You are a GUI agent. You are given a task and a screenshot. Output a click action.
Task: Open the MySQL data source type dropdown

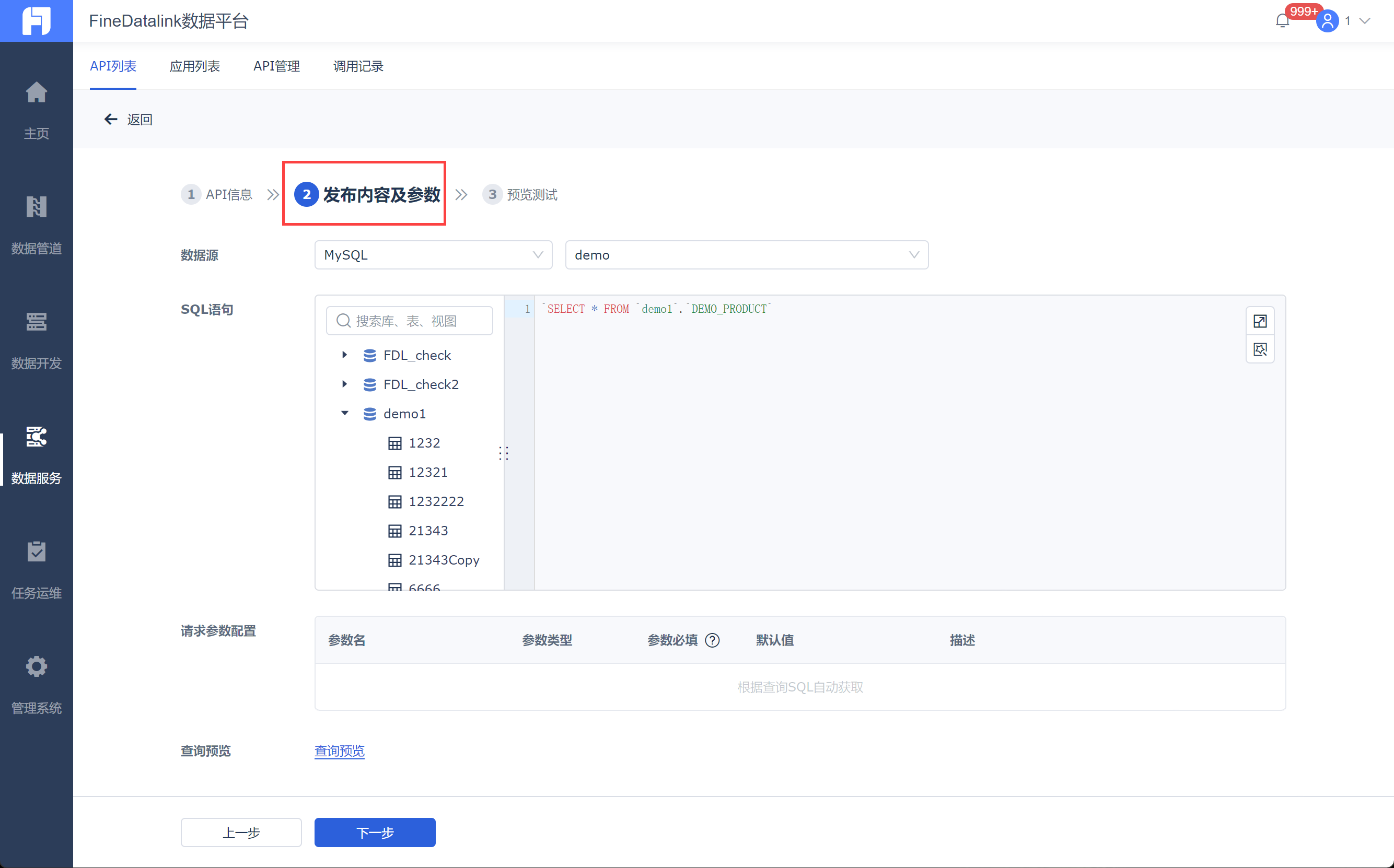(x=433, y=255)
